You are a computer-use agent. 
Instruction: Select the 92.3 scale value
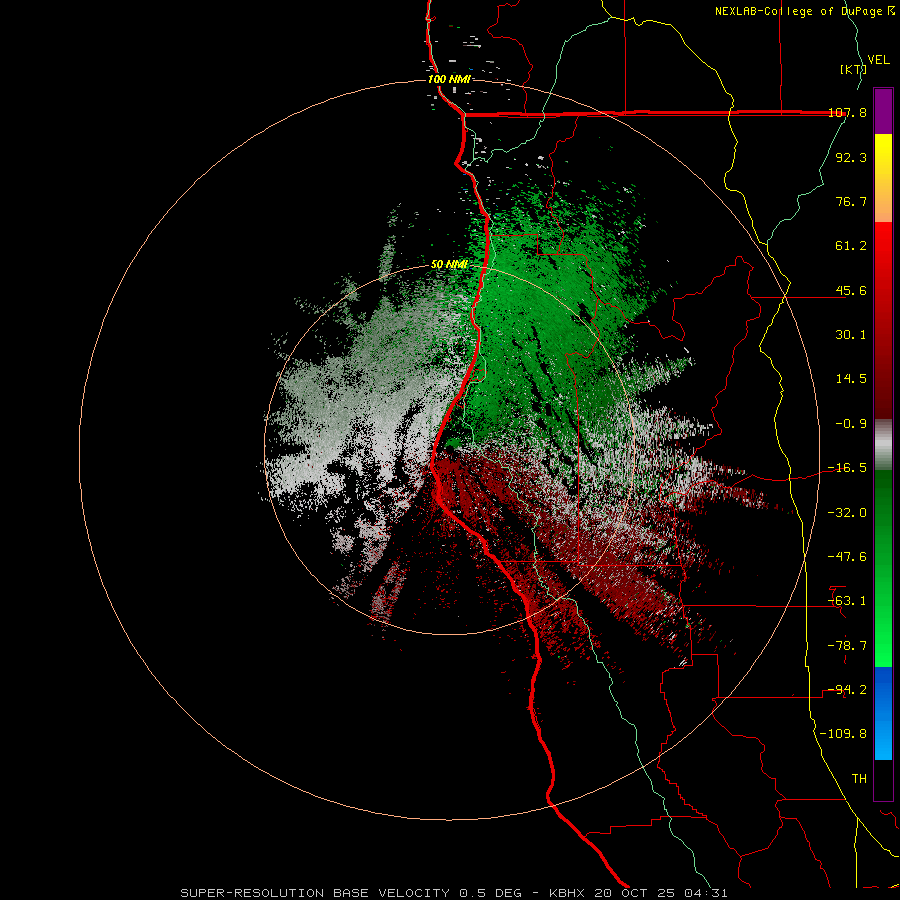(x=851, y=157)
